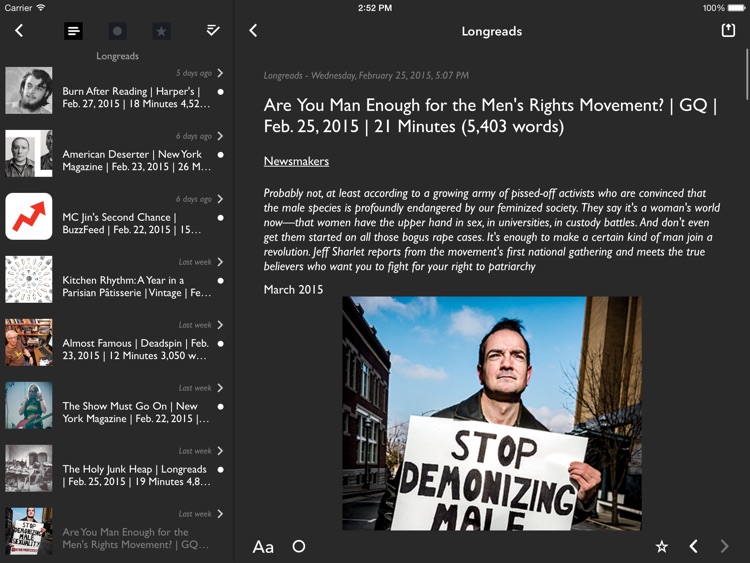Screen dimensions: 750x563
Task: Toggle read status with the bottom circle icon
Action: tap(298, 546)
